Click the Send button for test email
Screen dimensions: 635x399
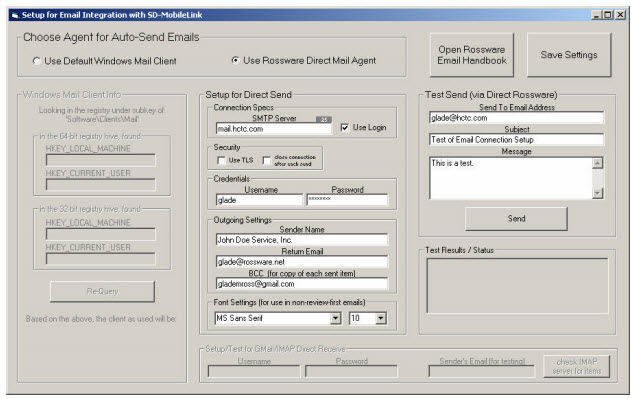point(516,219)
